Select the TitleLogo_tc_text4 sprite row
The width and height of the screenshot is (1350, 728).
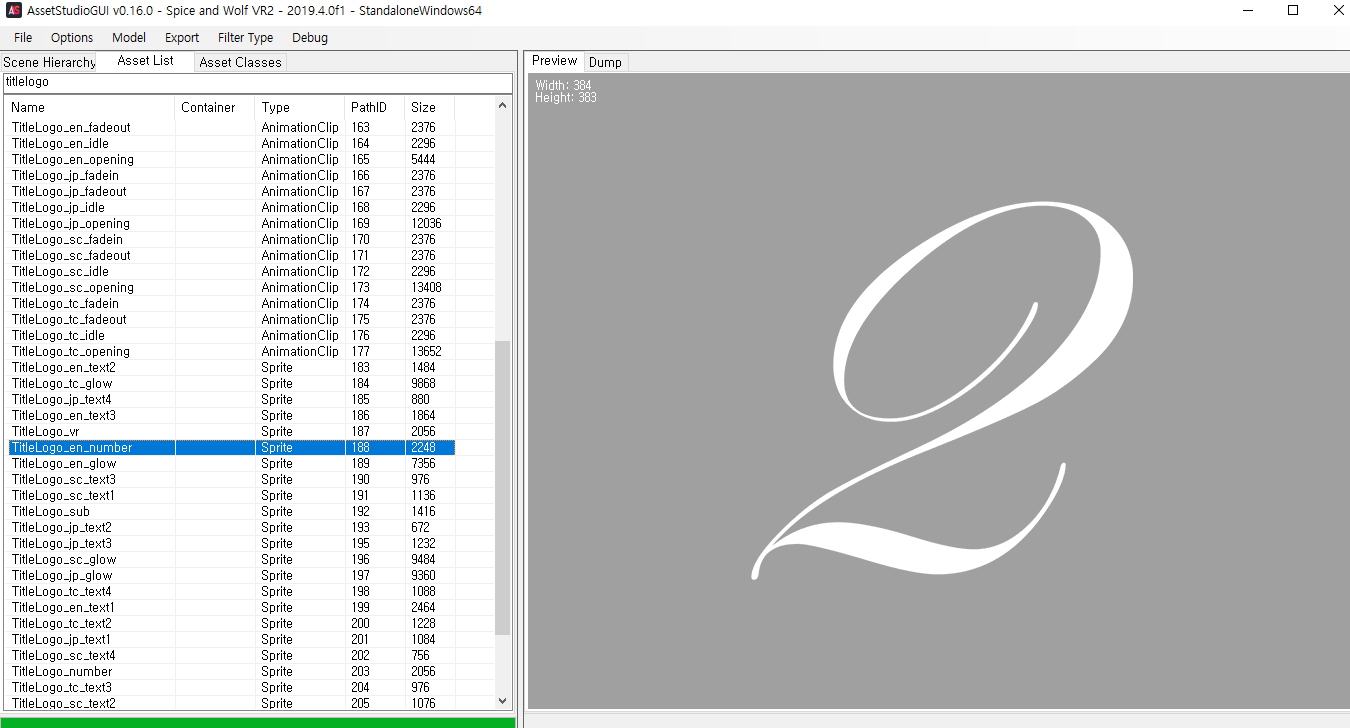pos(232,591)
